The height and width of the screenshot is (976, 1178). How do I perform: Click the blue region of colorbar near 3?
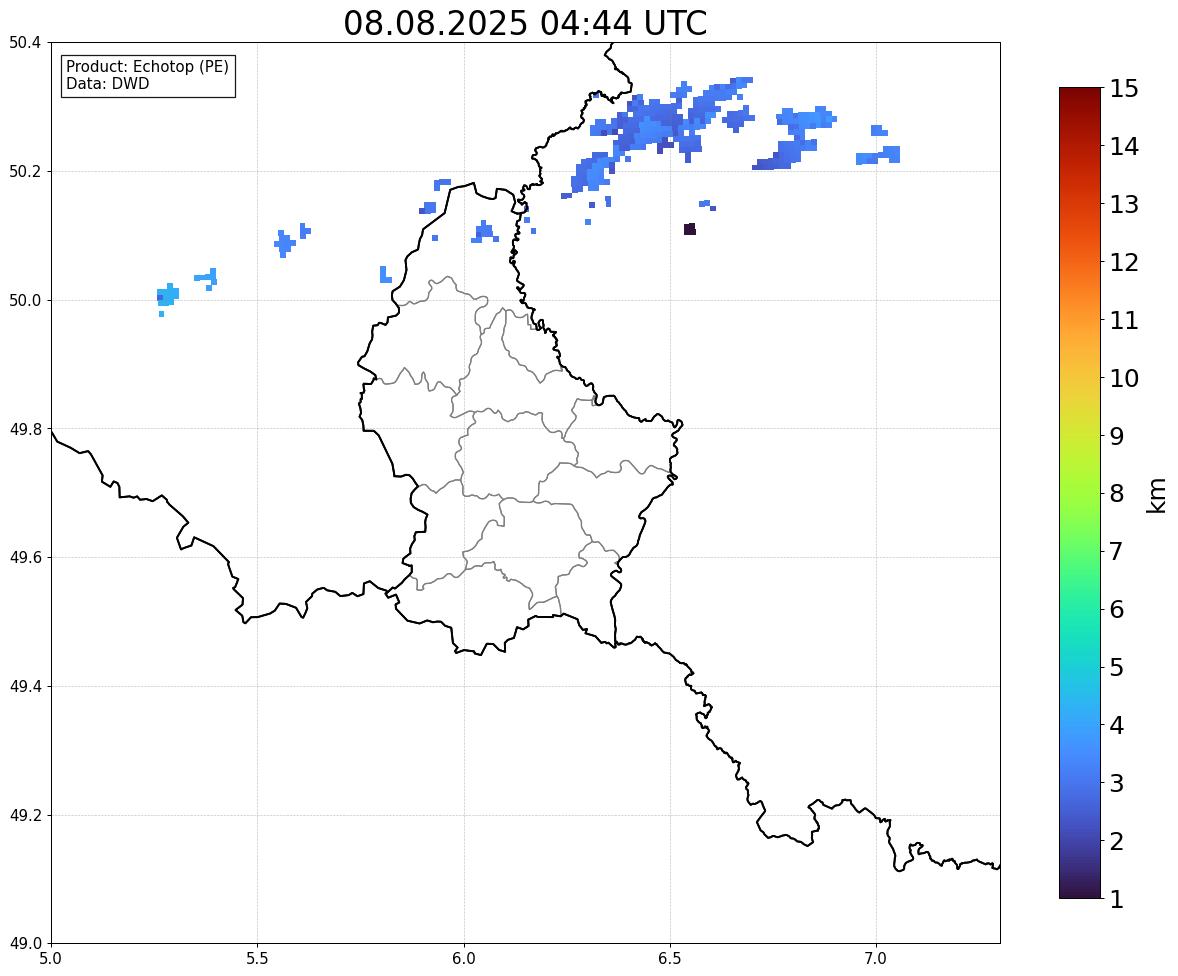(x=1080, y=783)
